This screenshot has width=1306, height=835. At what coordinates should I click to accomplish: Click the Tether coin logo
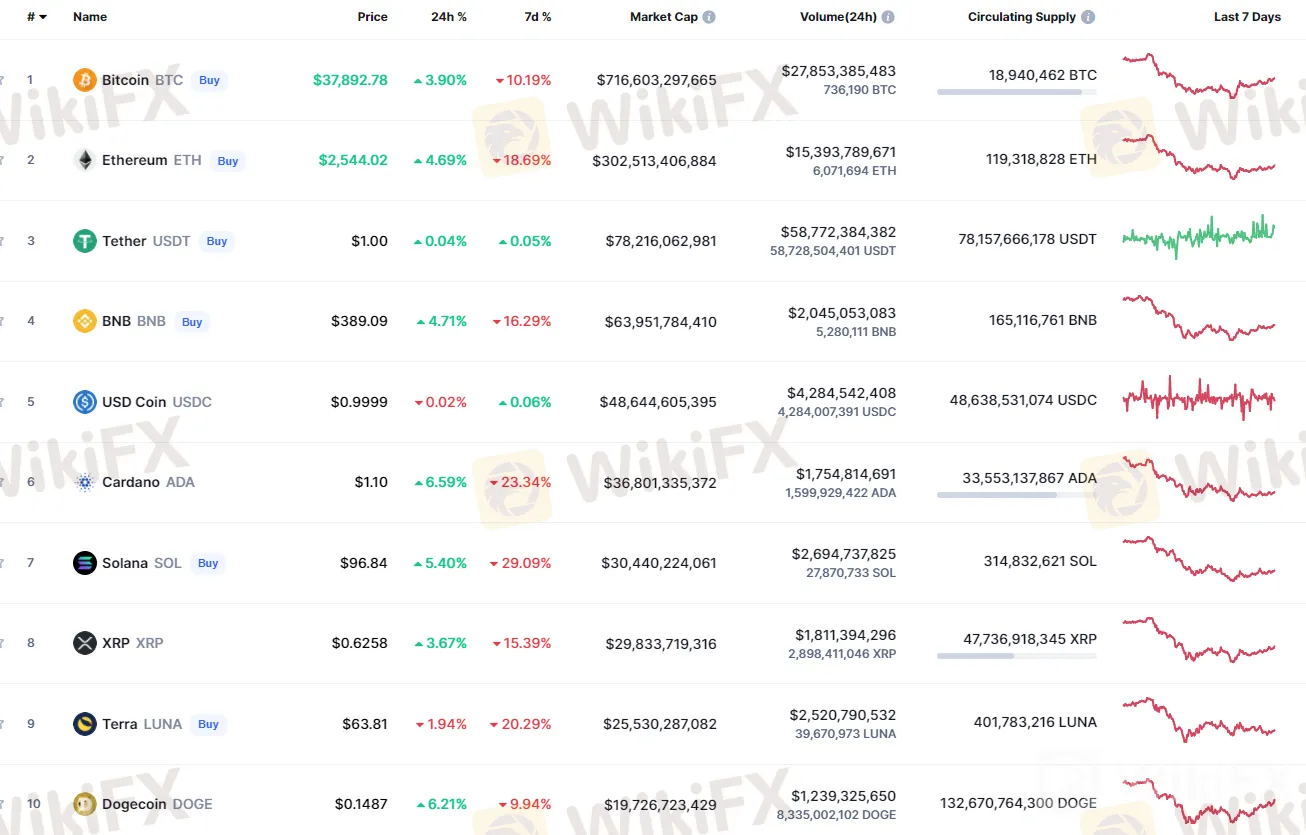(85, 241)
